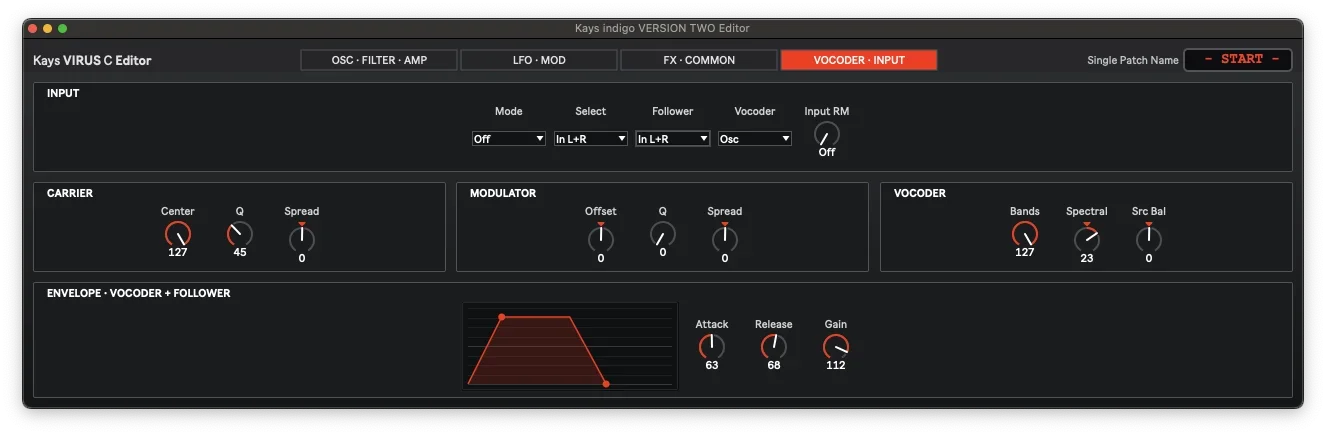
Task: Click the Carrier Spread knob
Action: pyautogui.click(x=302, y=238)
